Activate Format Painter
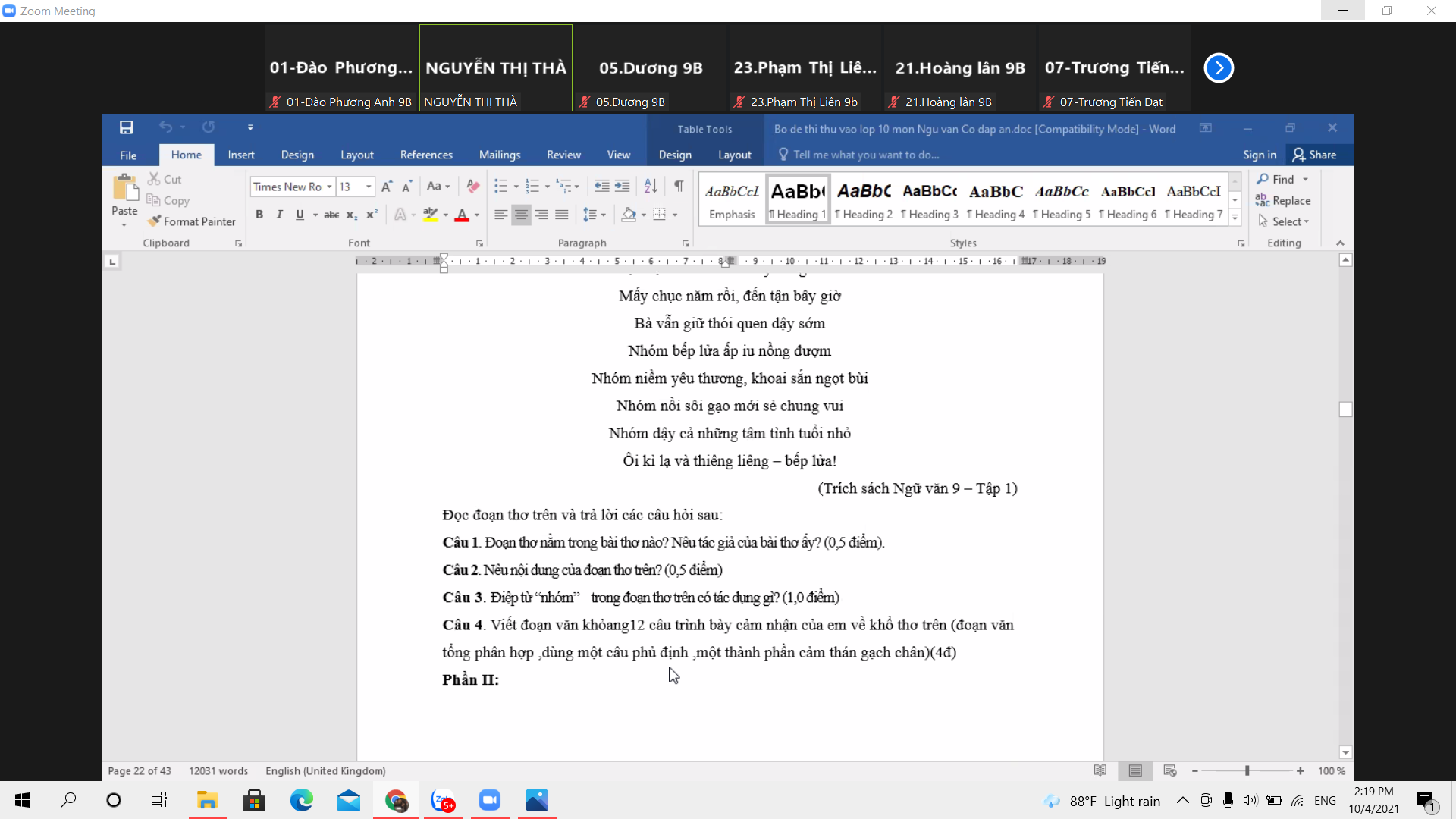Image resolution: width=1456 pixels, height=819 pixels. pyautogui.click(x=192, y=221)
